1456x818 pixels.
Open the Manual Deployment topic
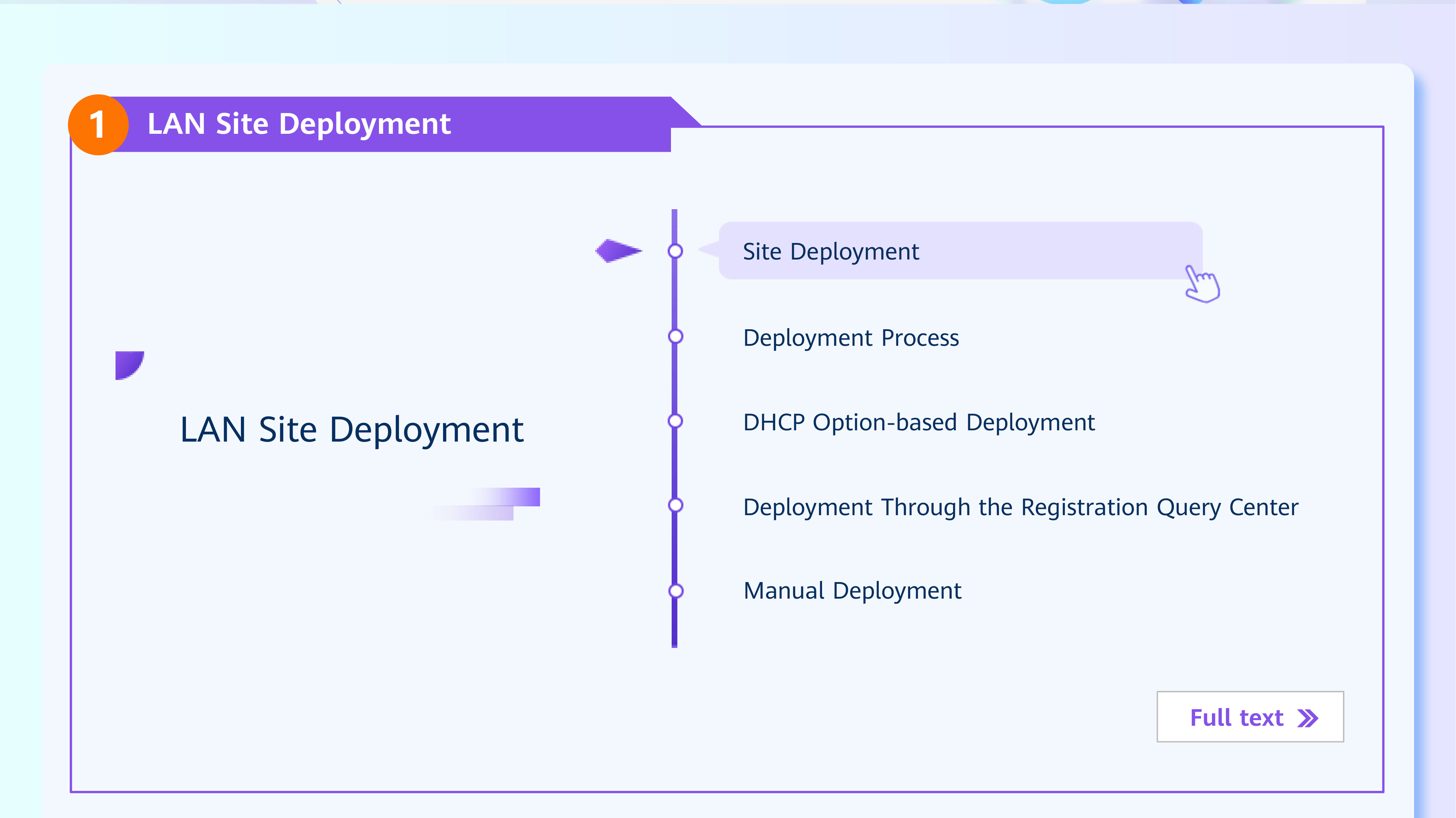(852, 591)
